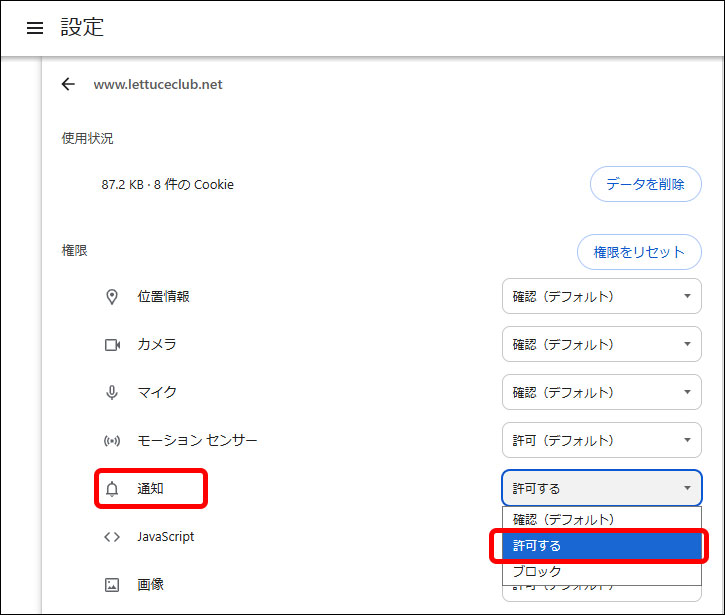Click the 設定 page title
The image size is (725, 615).
point(82,27)
